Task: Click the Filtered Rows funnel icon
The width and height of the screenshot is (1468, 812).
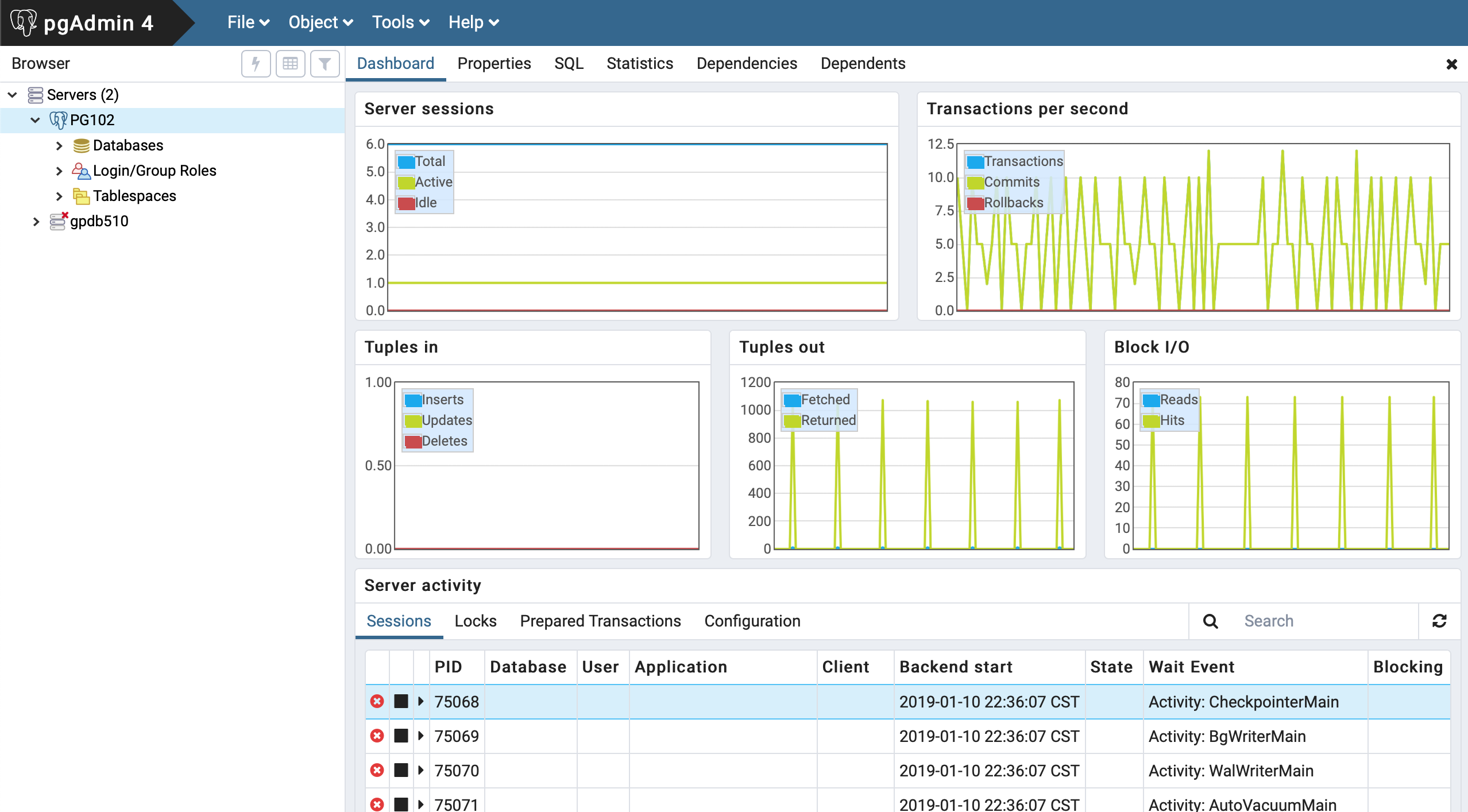Action: tap(324, 63)
